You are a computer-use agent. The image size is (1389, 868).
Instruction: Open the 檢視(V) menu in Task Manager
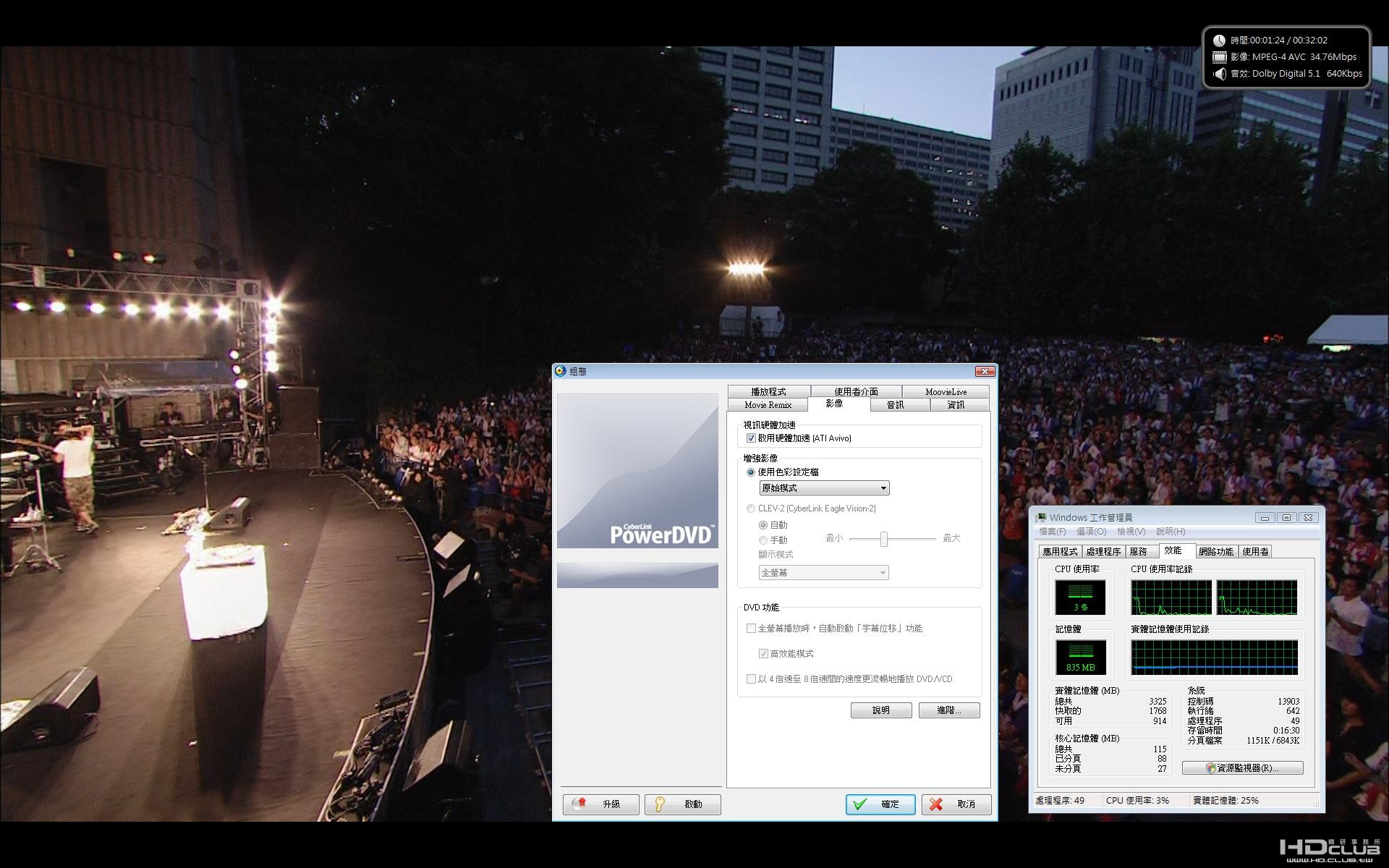1131,532
